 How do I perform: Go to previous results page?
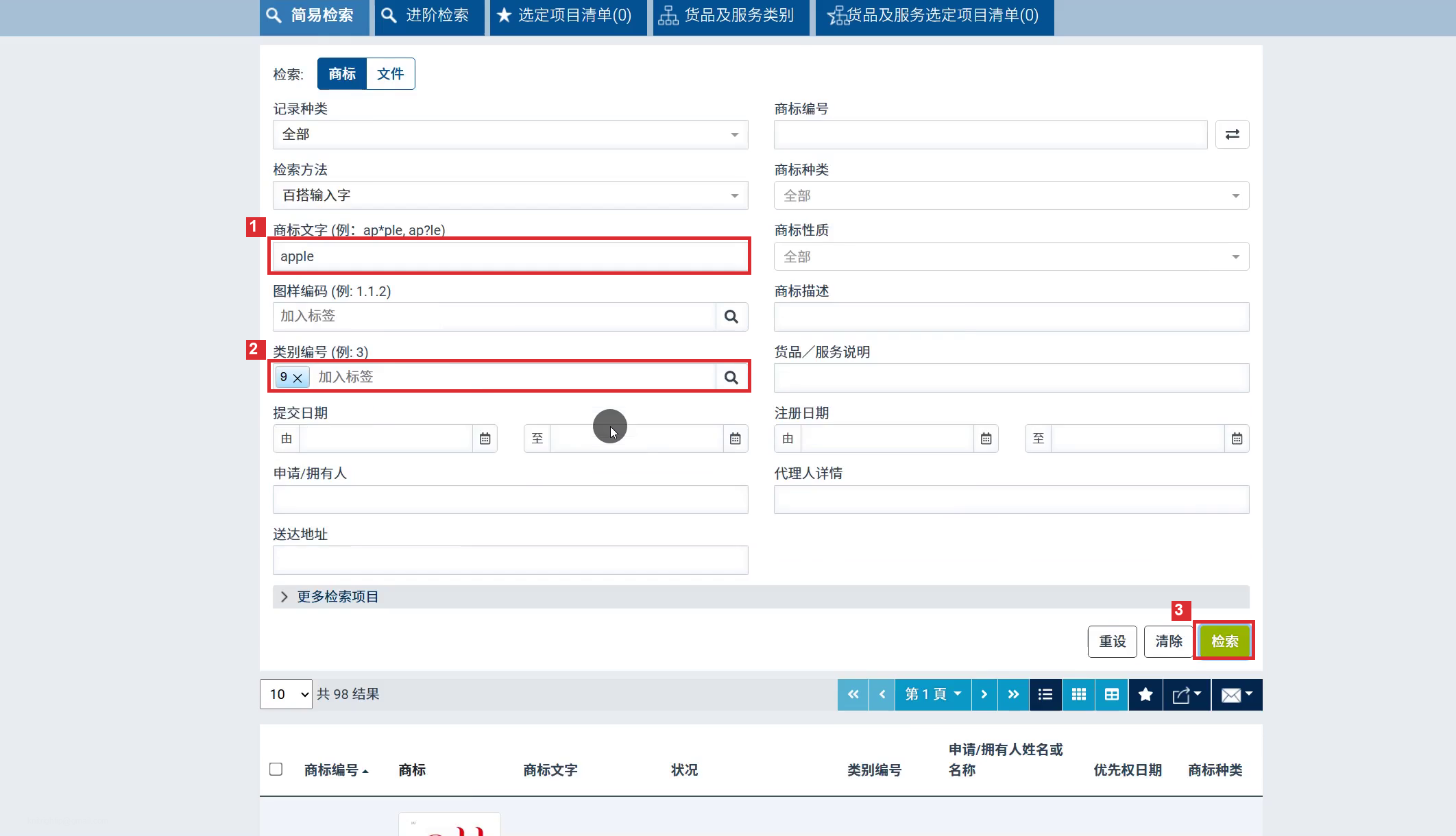click(x=882, y=695)
